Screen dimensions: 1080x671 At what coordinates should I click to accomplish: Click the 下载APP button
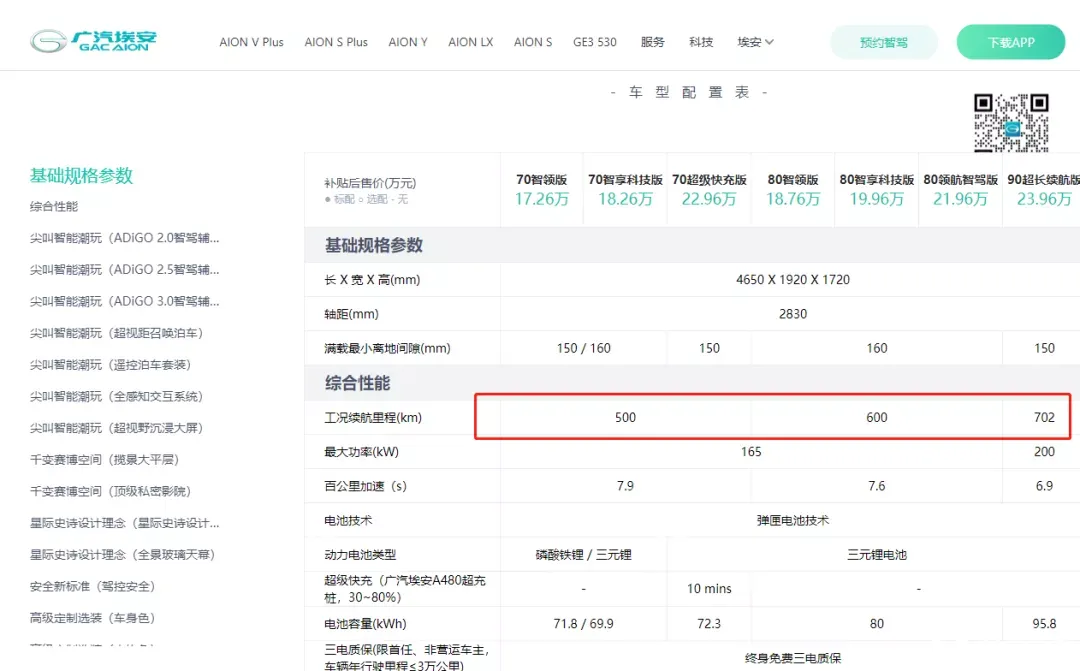point(1010,42)
